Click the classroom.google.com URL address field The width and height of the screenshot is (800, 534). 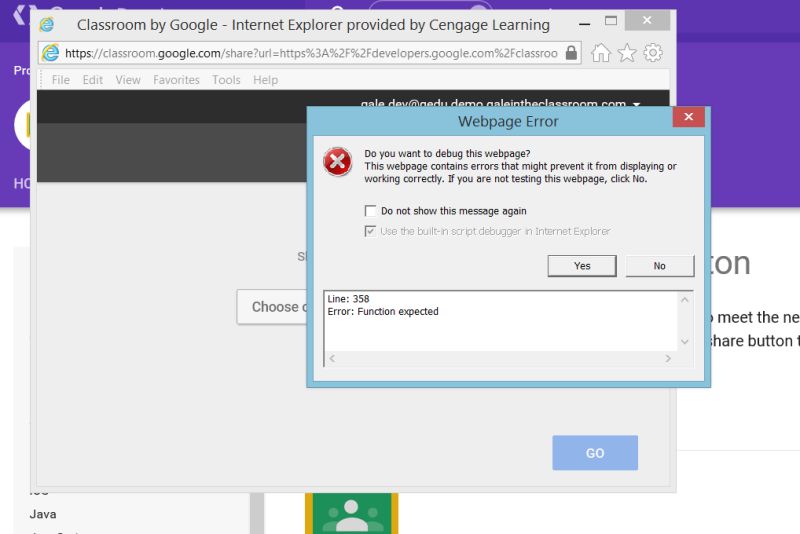[311, 53]
